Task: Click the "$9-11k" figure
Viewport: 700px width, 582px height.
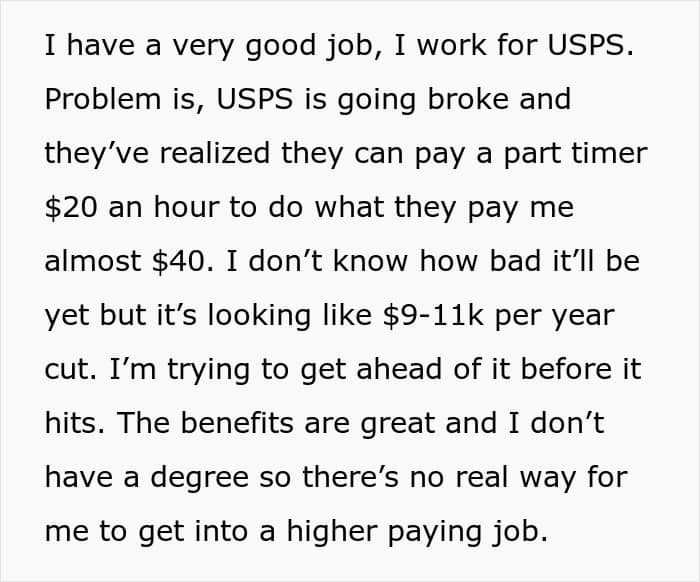Action: (433, 316)
